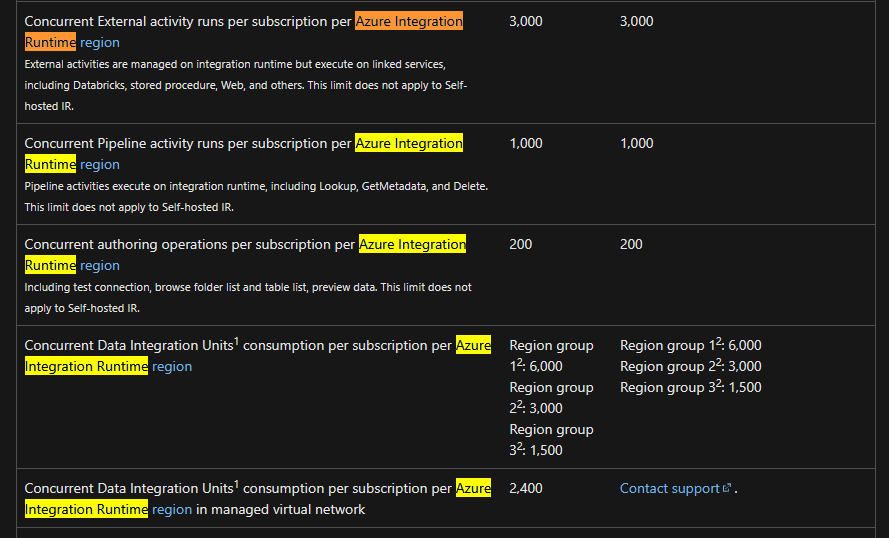Open 'region' link in Pipeline activity runs row

pos(99,164)
